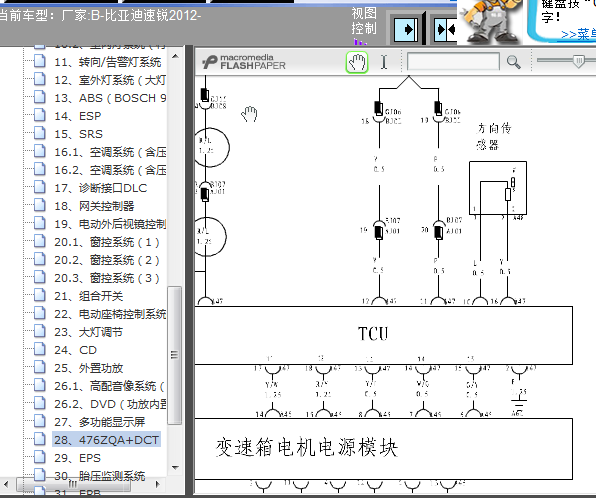Click tree panel horizontal scroll right arrow
Viewport: 596px width, 498px height.
pyautogui.click(x=158, y=484)
